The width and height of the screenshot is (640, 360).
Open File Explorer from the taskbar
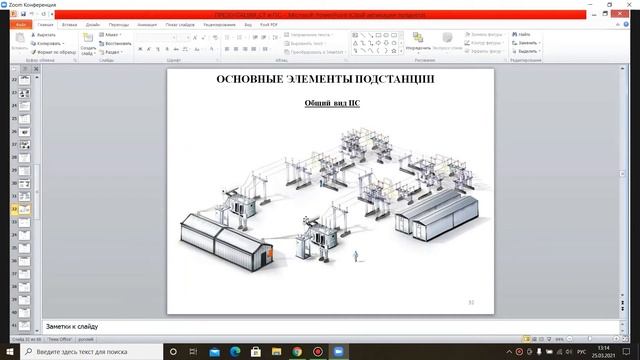276,351
